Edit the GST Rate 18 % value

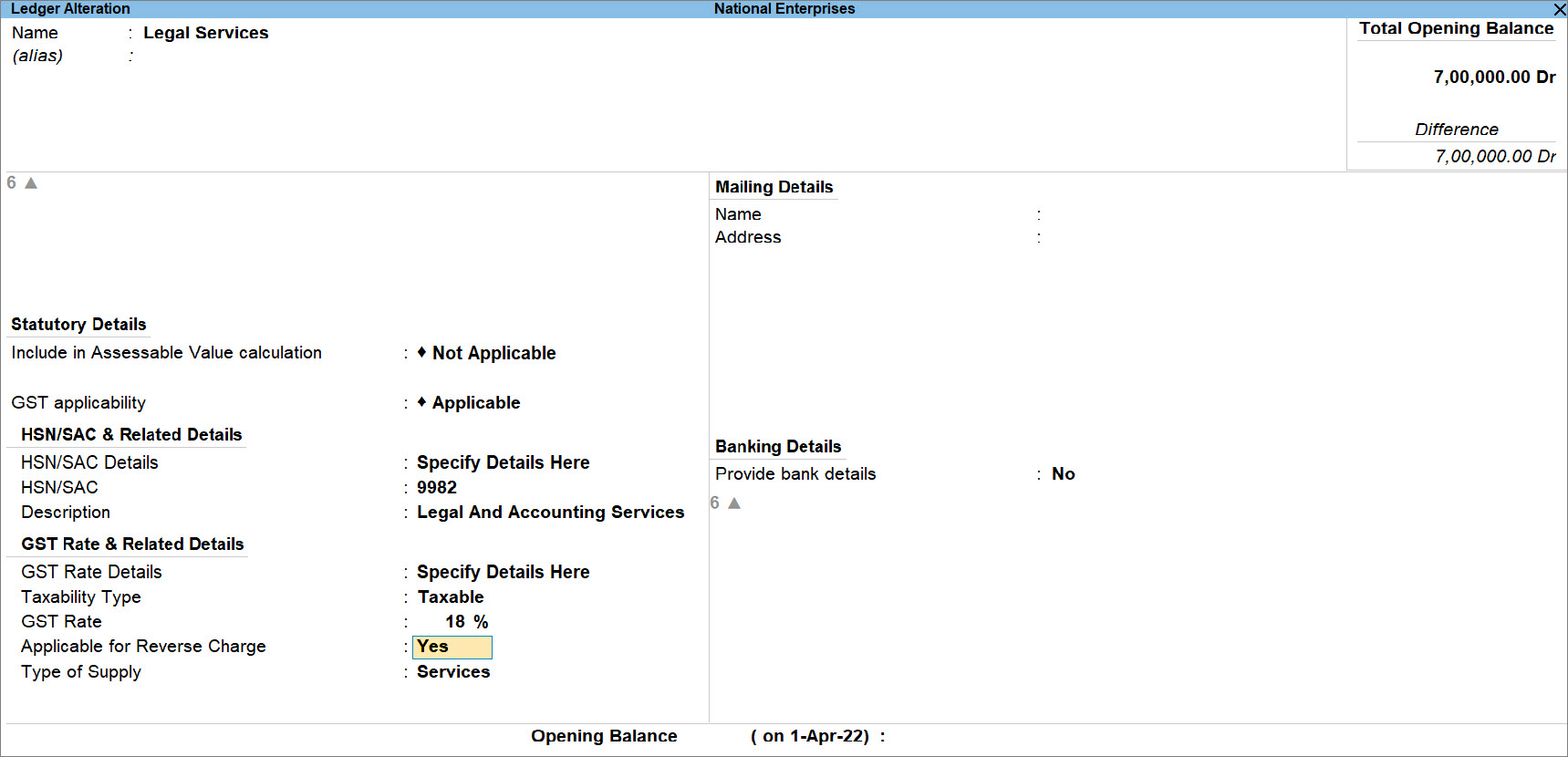click(466, 622)
